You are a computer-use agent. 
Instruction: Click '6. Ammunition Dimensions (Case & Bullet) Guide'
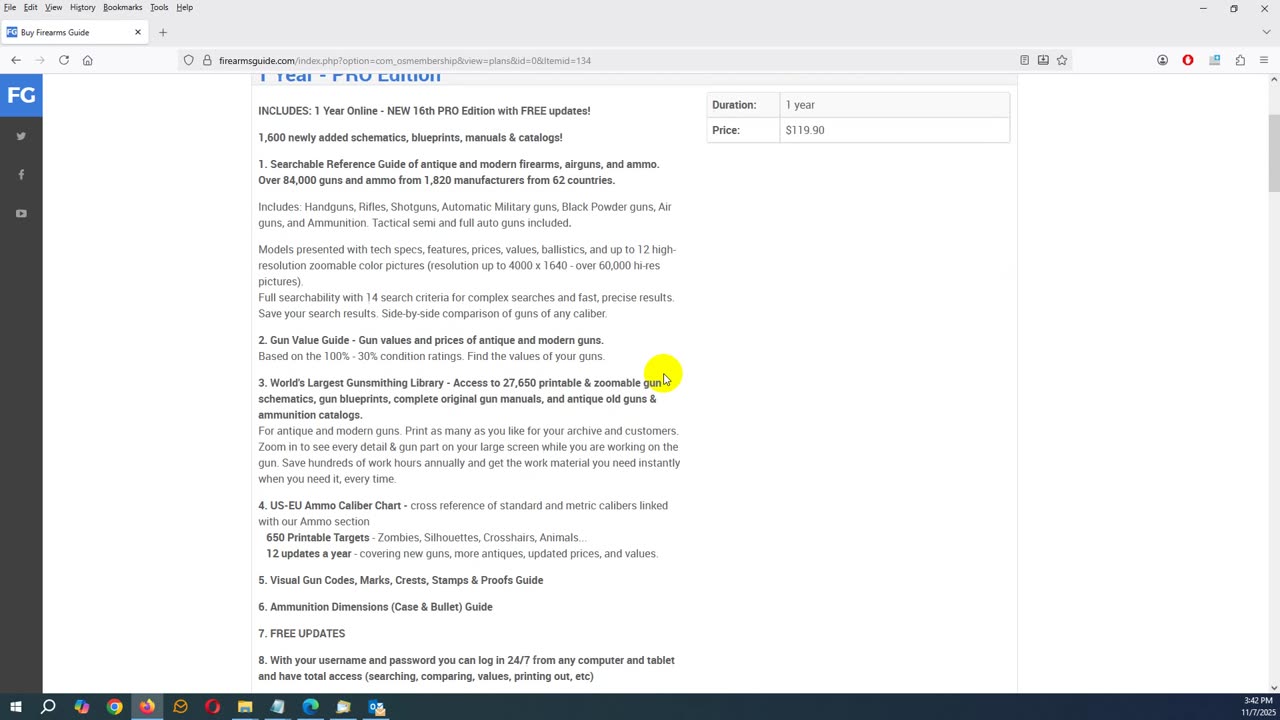point(375,607)
